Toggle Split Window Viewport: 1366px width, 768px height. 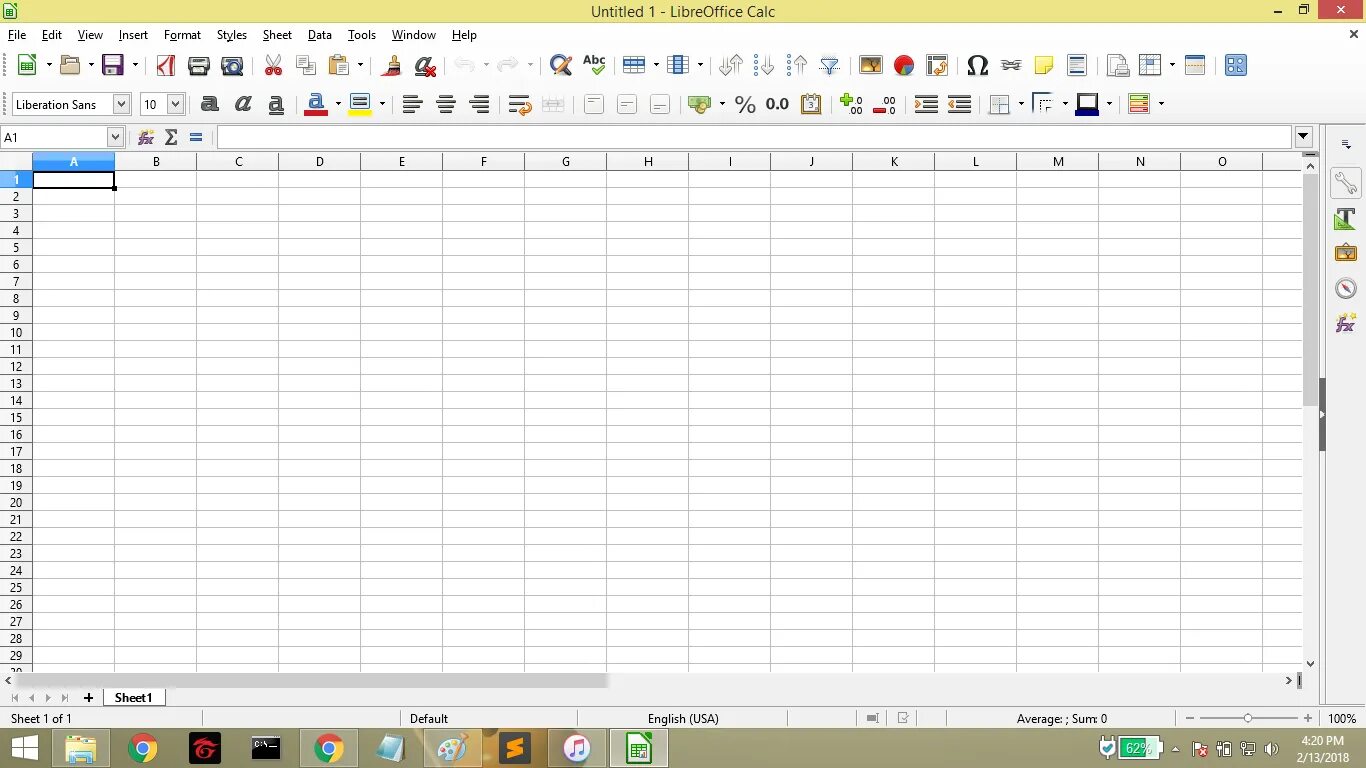1195,65
